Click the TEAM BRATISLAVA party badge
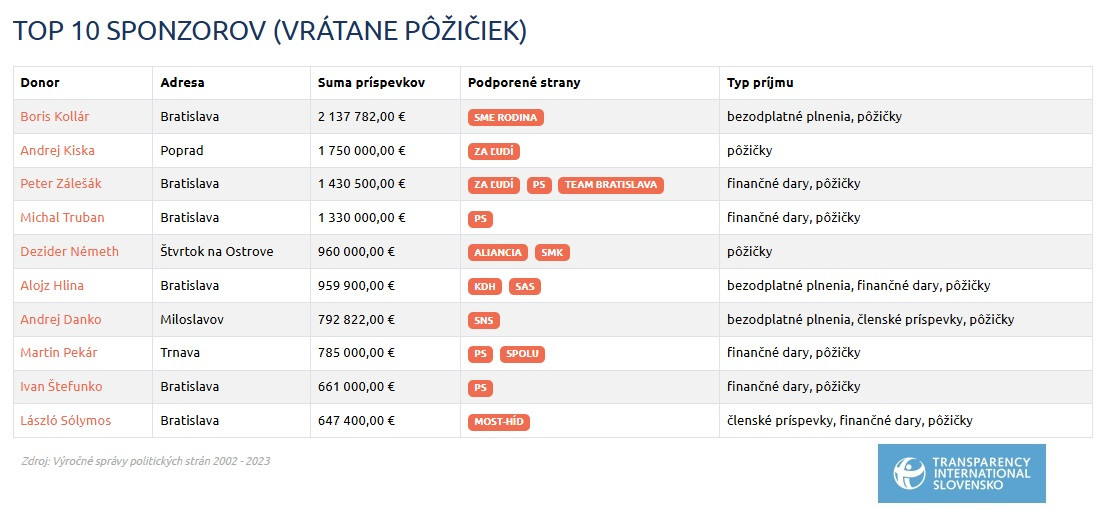1106x511 pixels. [611, 185]
